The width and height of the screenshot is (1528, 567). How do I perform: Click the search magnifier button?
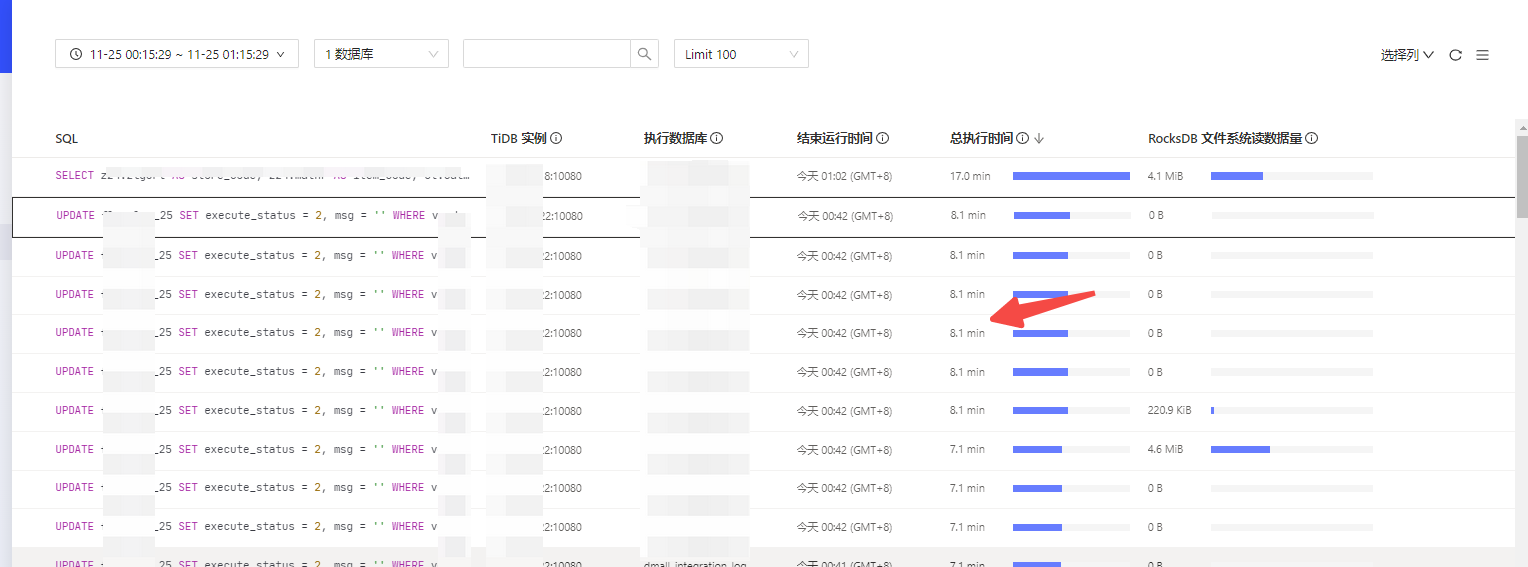coord(645,54)
